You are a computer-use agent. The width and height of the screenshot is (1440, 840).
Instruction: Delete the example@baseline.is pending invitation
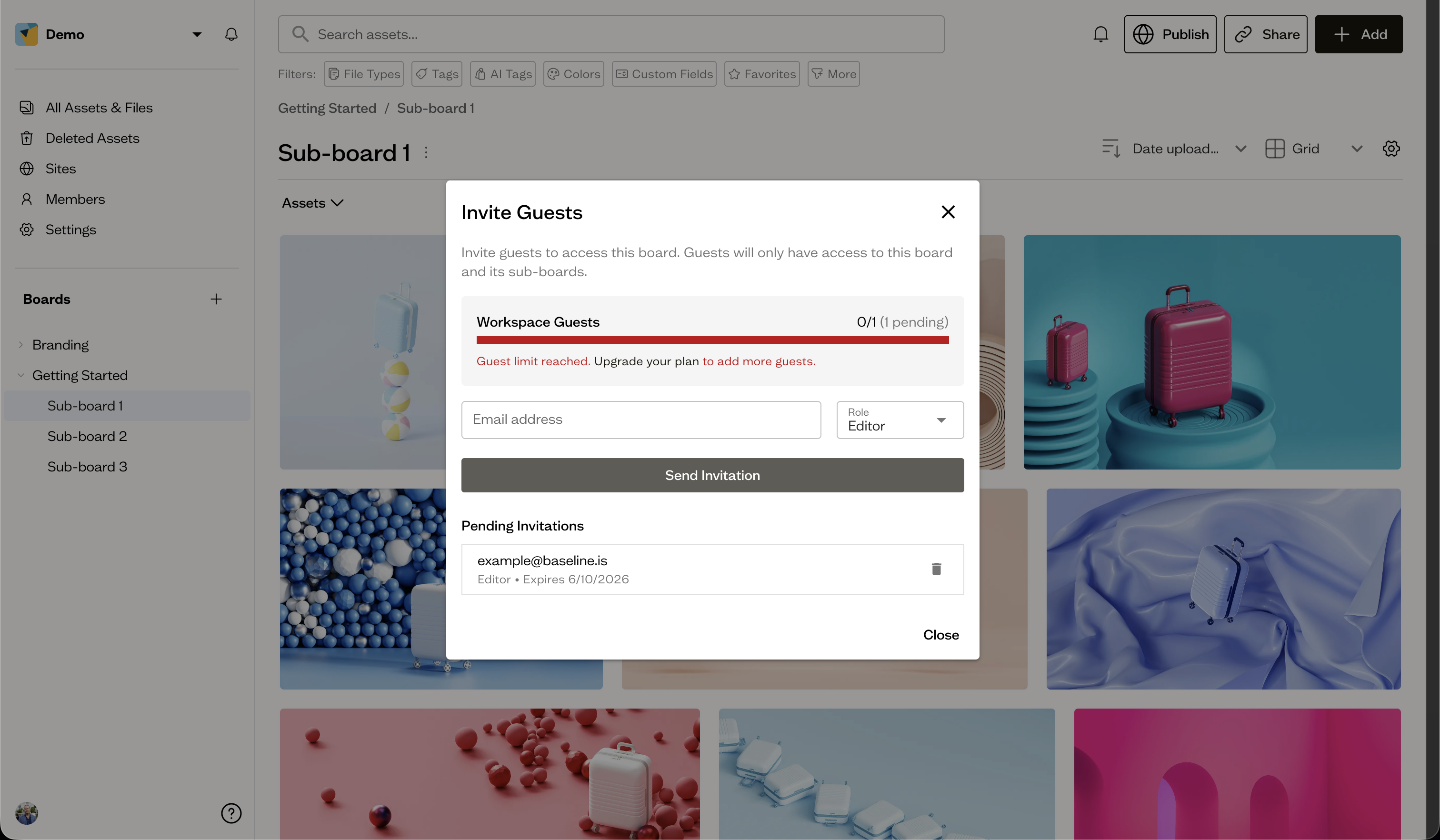click(936, 569)
